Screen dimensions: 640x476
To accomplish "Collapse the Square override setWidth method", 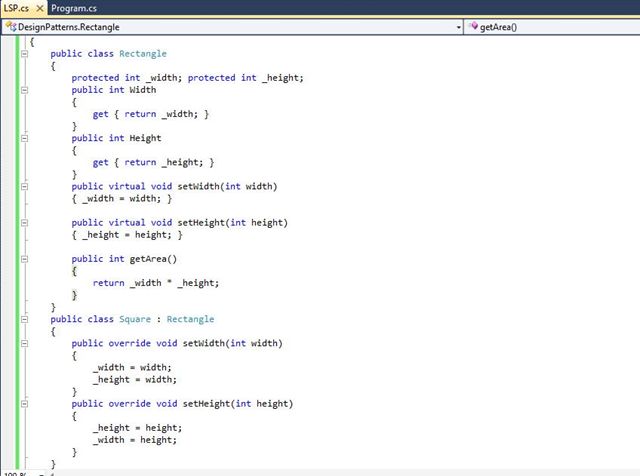I will coord(24,343).
